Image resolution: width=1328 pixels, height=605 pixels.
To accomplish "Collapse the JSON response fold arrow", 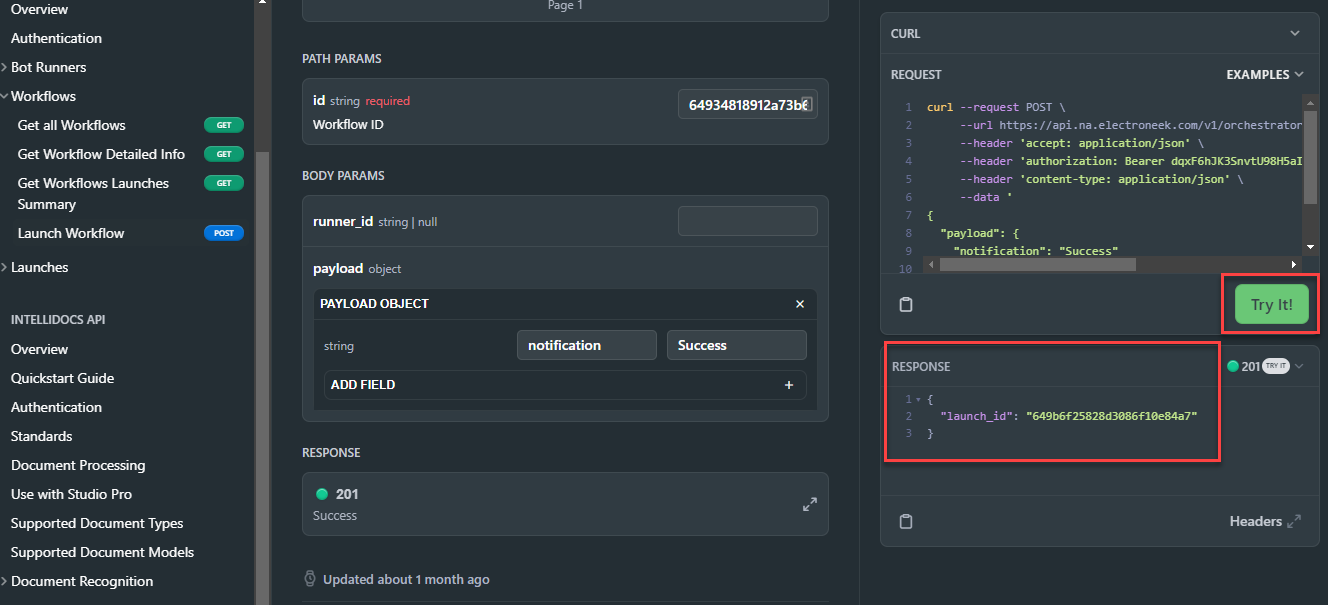I will click(x=918, y=400).
